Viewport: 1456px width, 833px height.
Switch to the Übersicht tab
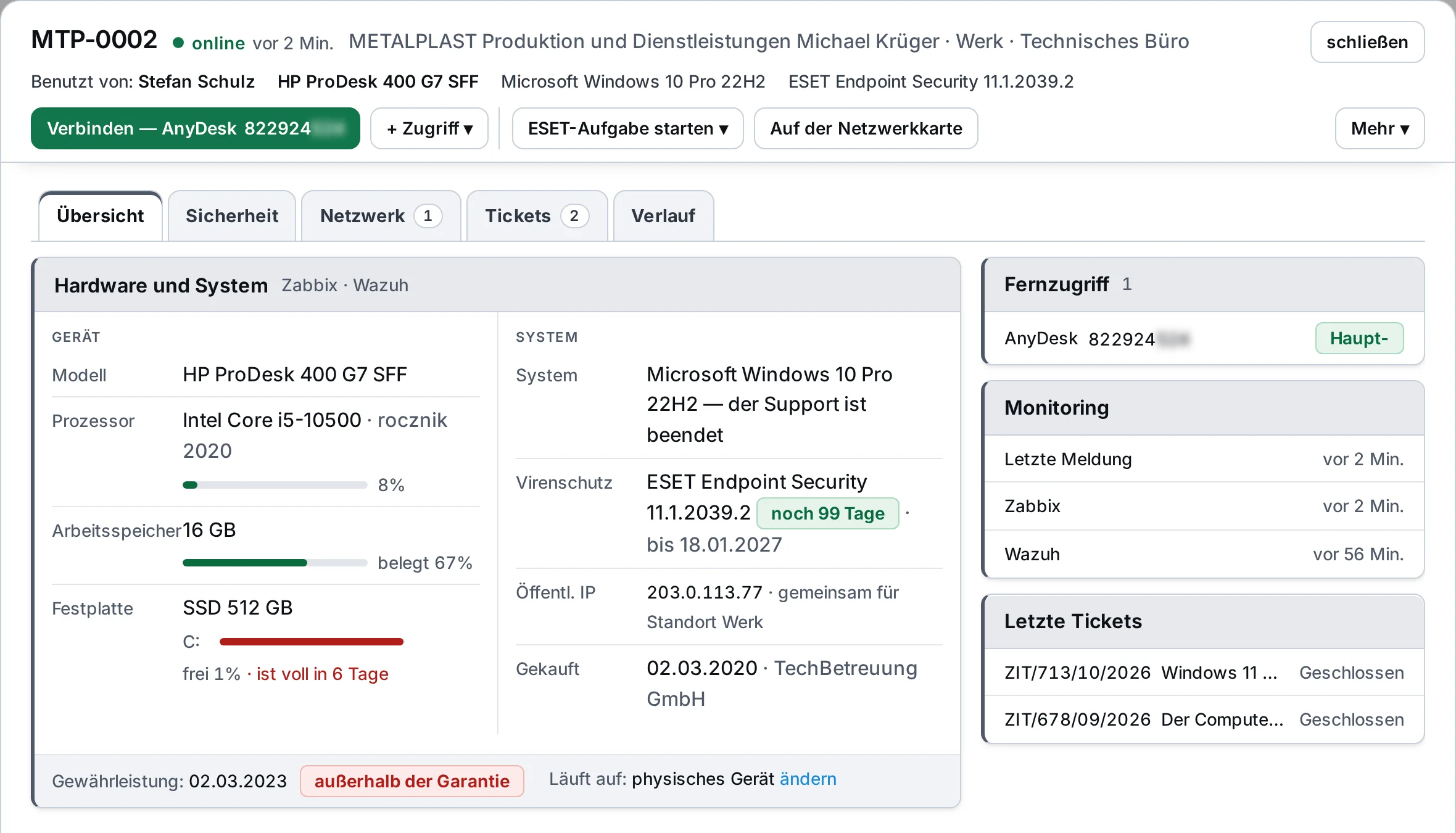click(101, 216)
